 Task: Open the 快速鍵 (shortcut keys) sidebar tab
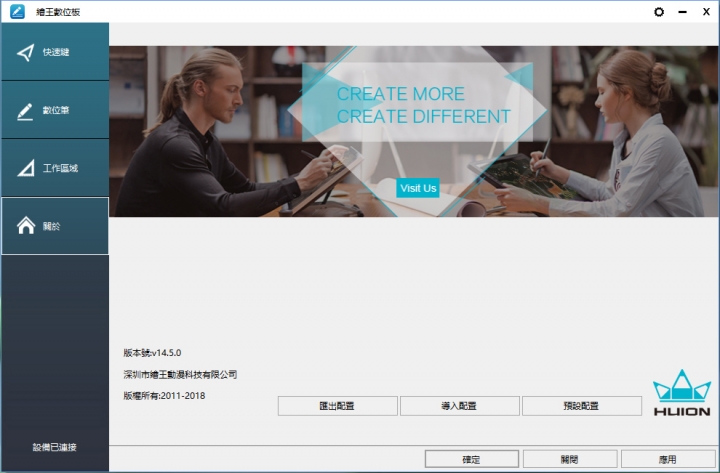[55, 52]
